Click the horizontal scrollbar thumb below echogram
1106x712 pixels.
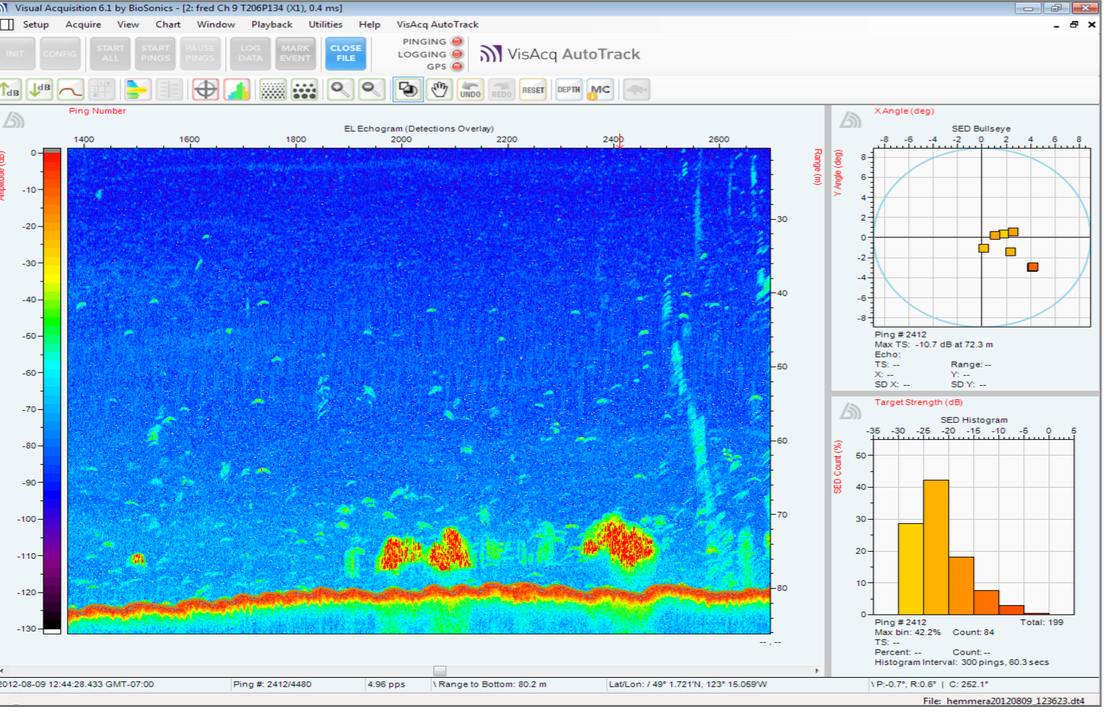click(439, 671)
